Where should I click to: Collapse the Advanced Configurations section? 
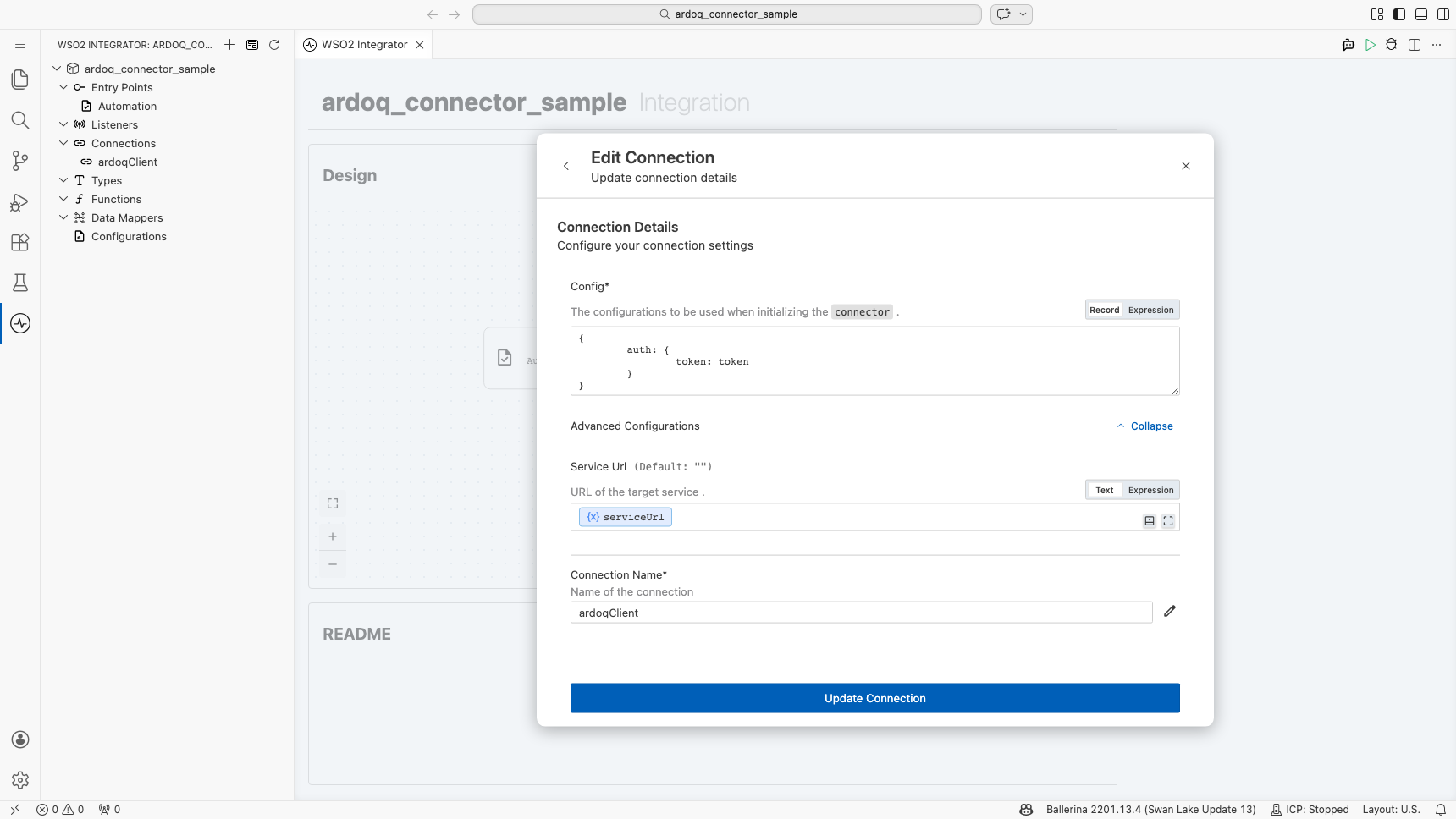coord(1145,426)
